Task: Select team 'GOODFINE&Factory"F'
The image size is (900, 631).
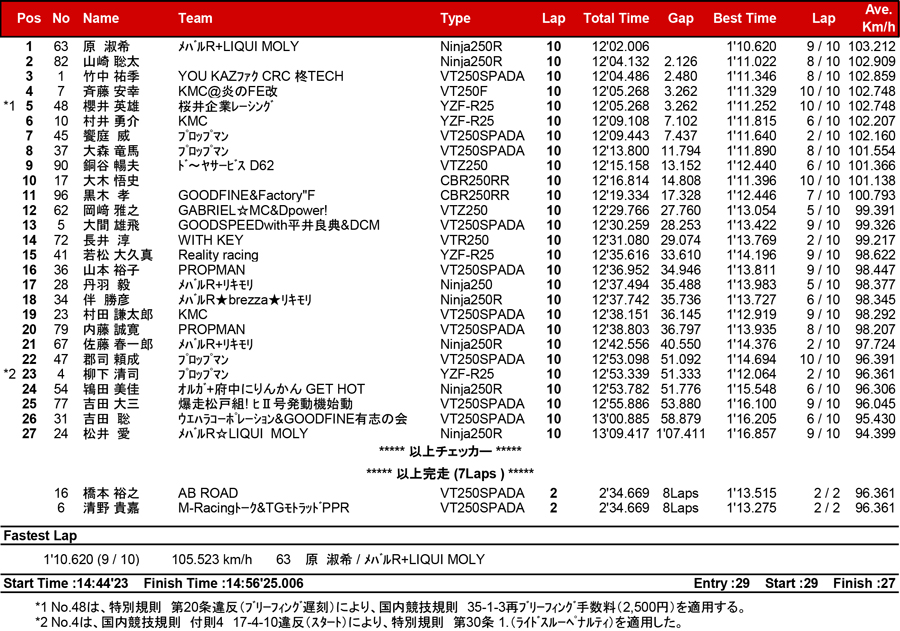Action: pyautogui.click(x=247, y=196)
